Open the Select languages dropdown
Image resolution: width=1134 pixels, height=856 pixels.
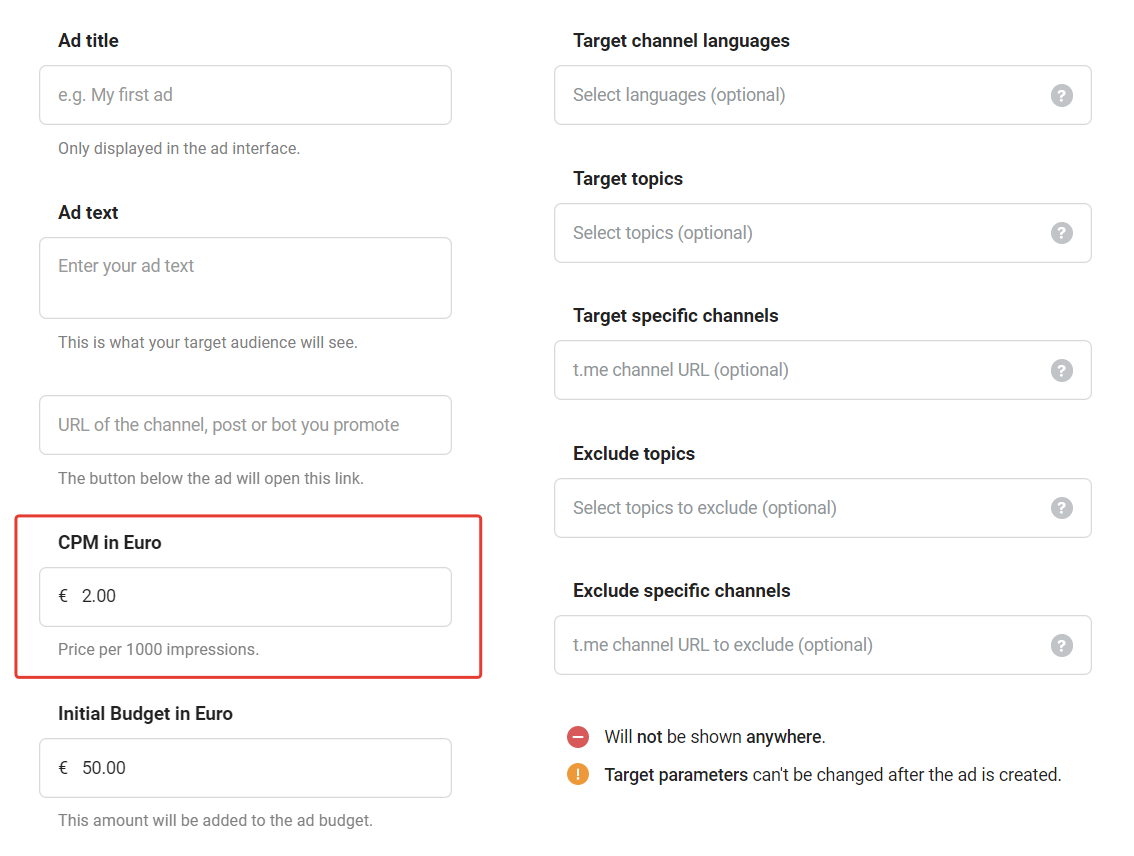coord(822,95)
